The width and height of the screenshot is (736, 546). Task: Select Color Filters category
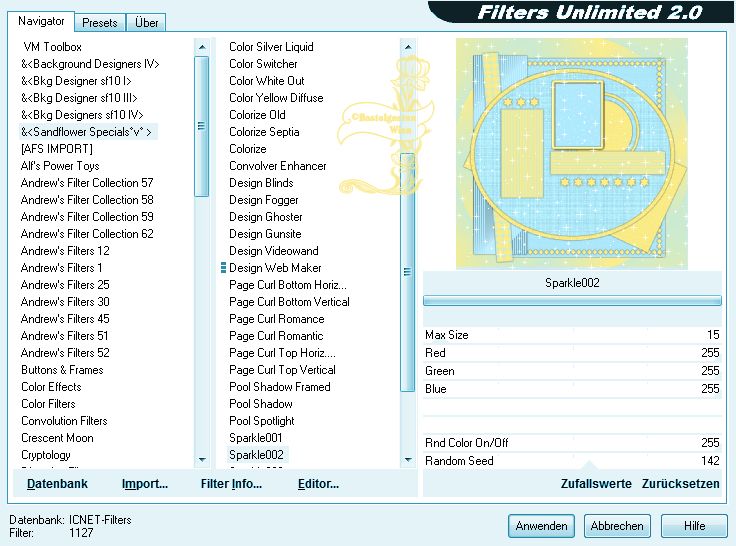click(48, 404)
